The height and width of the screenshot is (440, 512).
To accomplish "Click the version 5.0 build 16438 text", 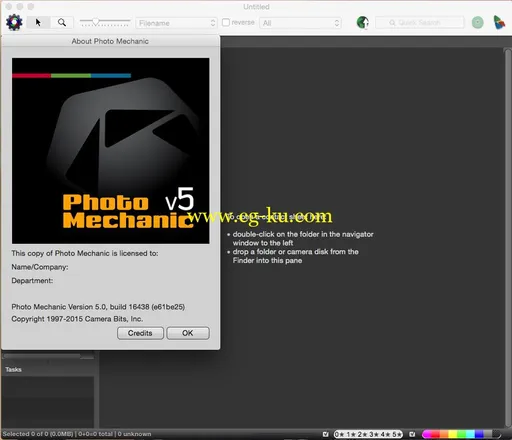I will (98, 307).
